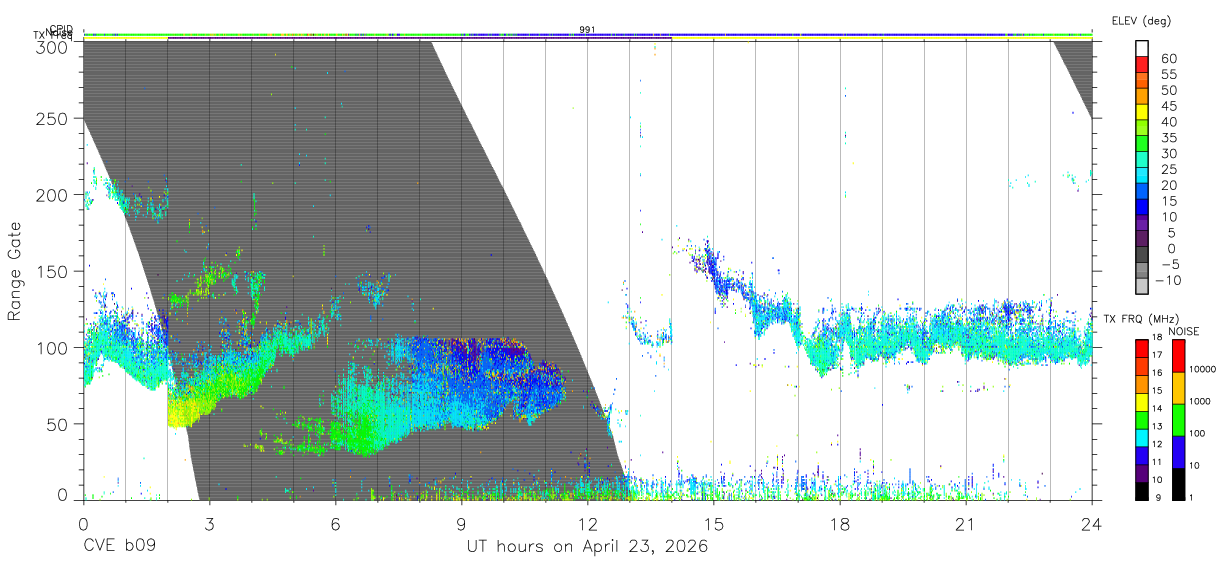This screenshot has width=1228, height=567.
Task: Select the Range Gate y-axis label
Action: click(15, 271)
